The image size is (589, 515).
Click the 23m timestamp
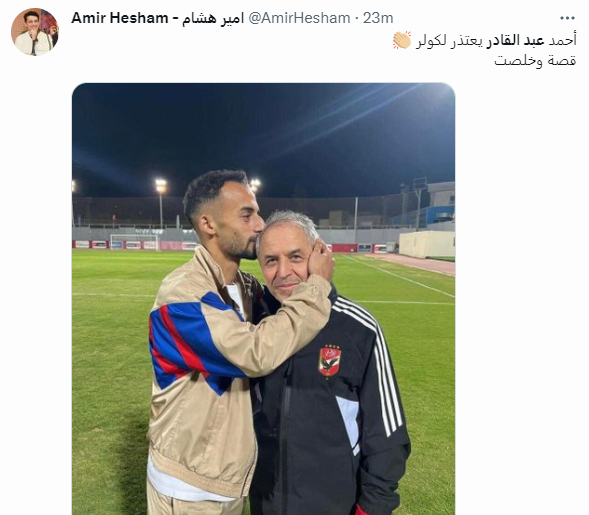point(378,18)
